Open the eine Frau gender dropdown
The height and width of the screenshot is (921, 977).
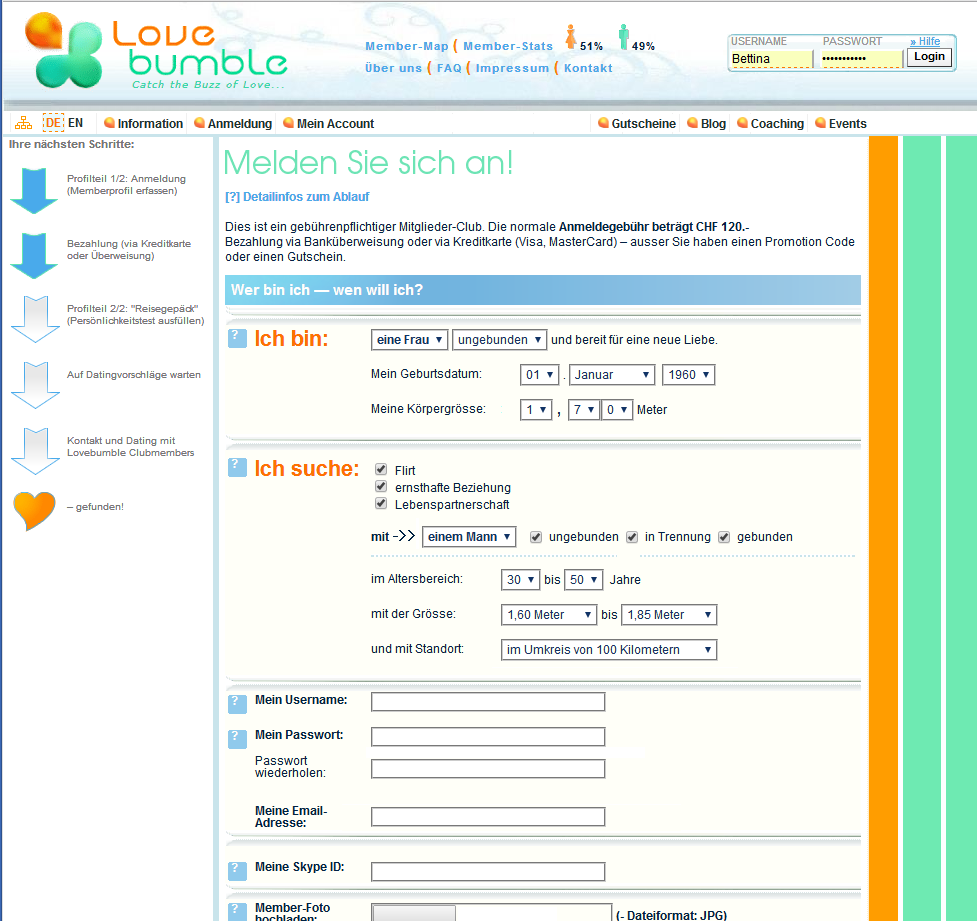(x=409, y=340)
